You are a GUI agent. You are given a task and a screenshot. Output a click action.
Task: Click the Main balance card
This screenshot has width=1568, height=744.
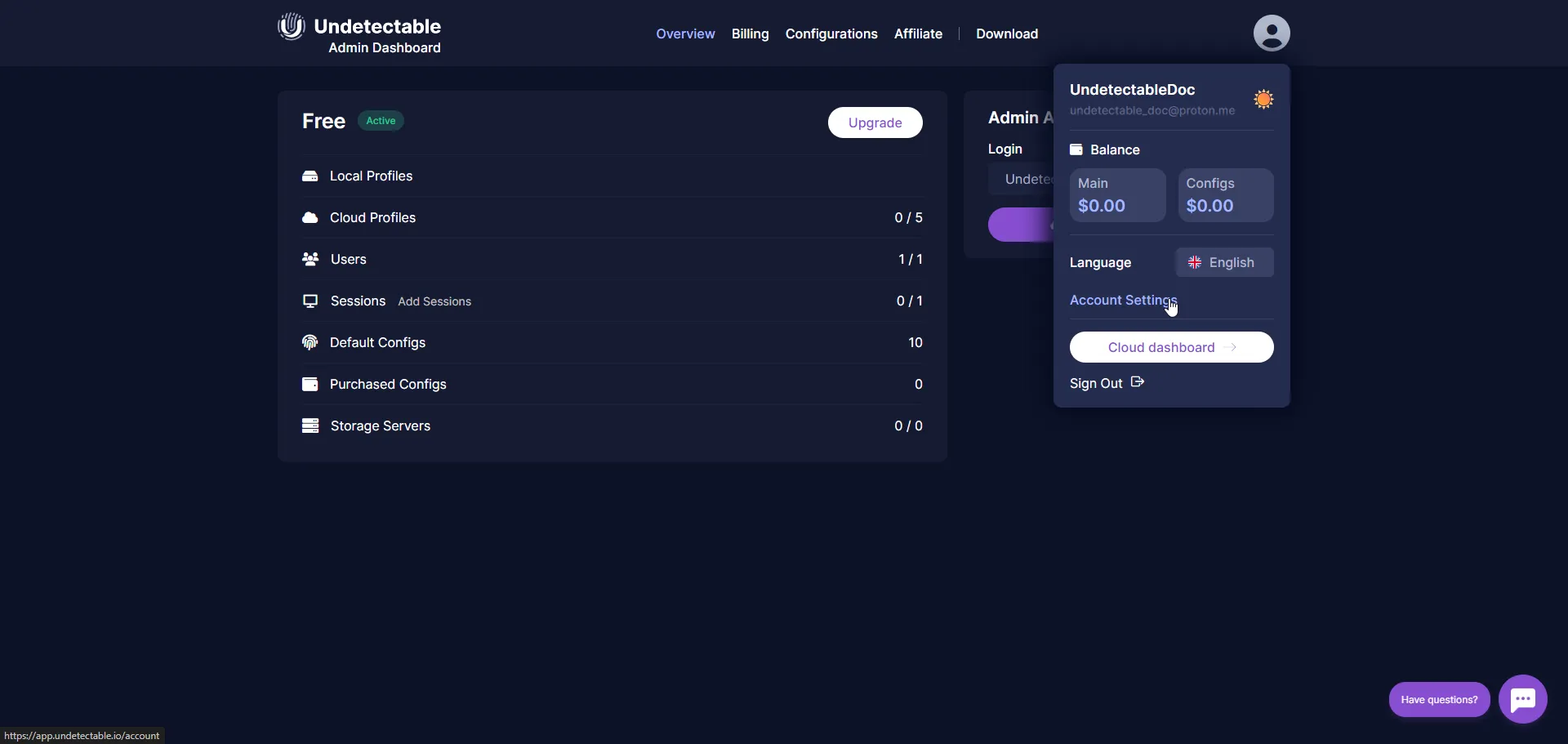pos(1118,195)
